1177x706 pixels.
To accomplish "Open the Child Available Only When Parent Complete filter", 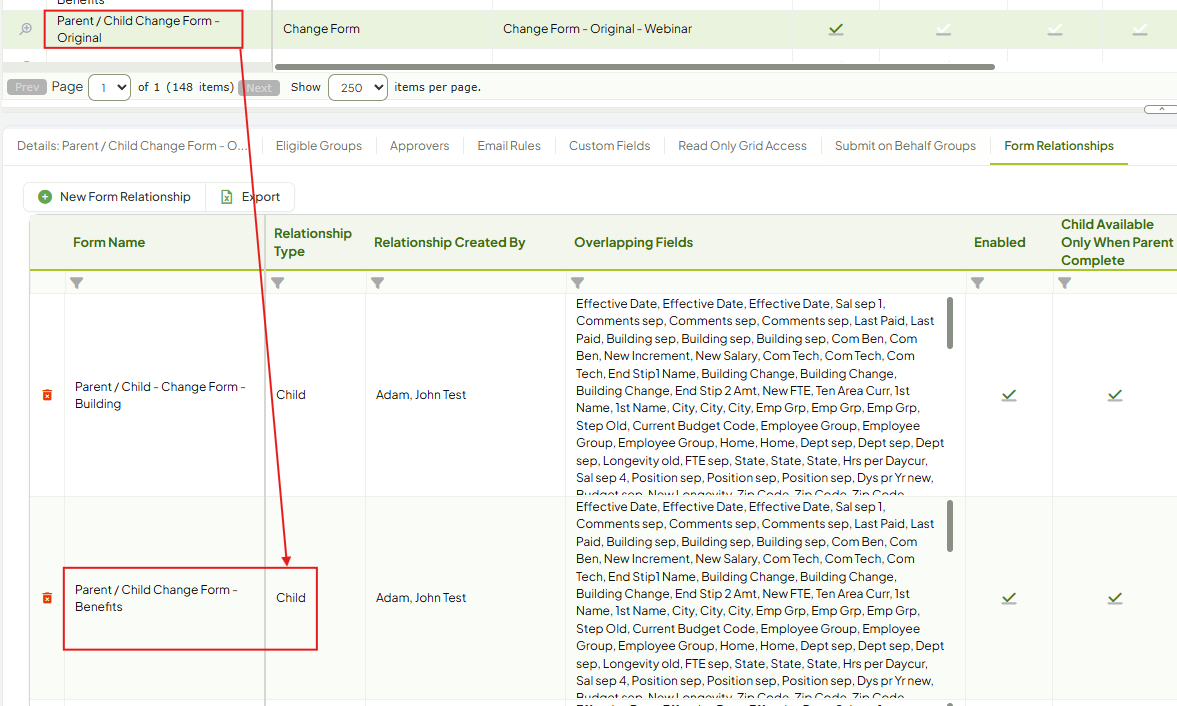I will (x=1064, y=283).
